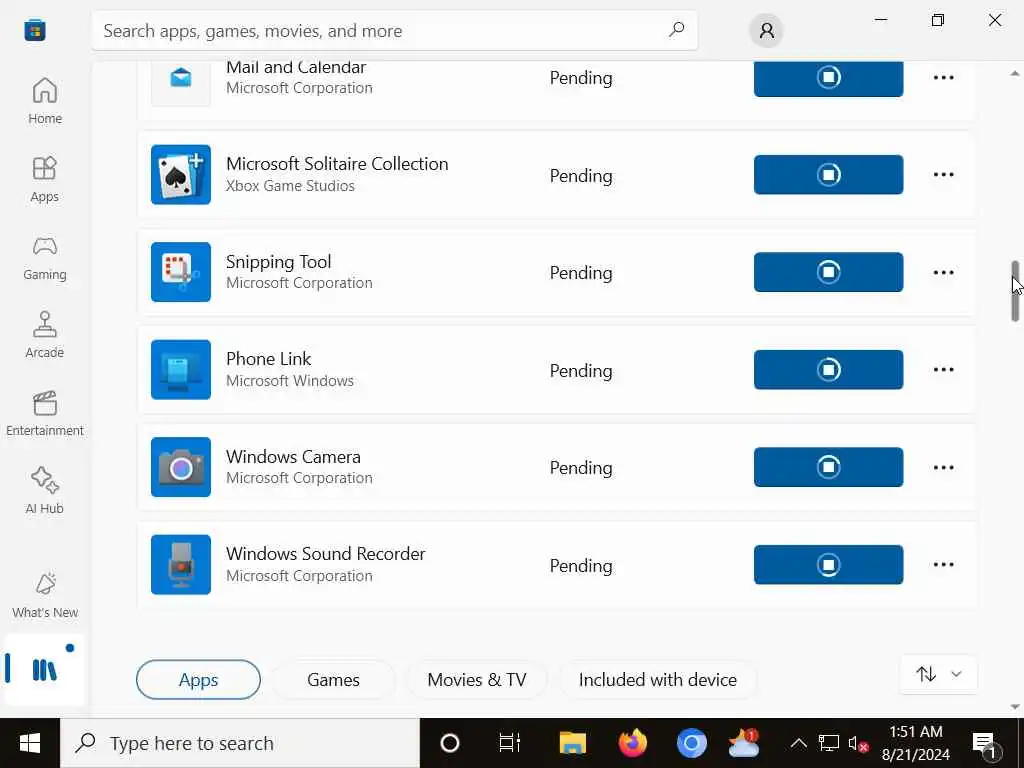
Task: Select the Movies & TV filter tab
Action: (x=477, y=679)
